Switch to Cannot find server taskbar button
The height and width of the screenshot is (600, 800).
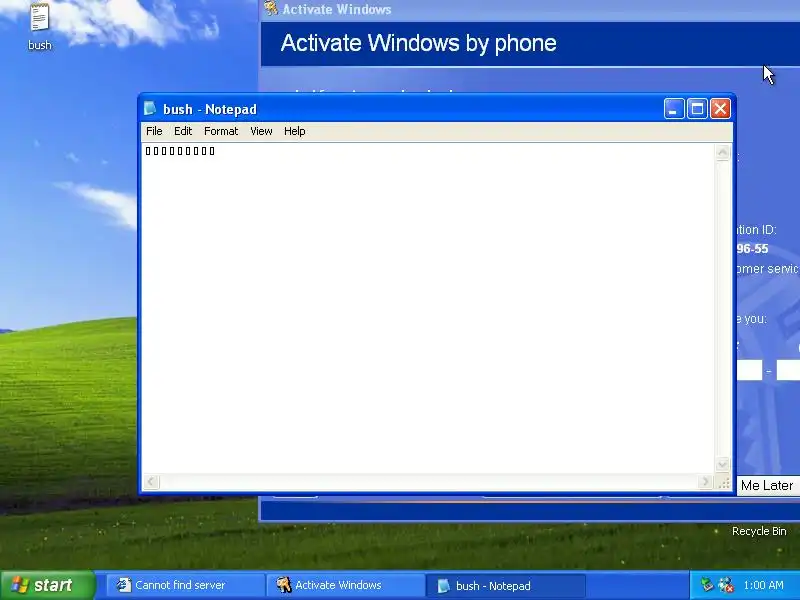click(185, 585)
